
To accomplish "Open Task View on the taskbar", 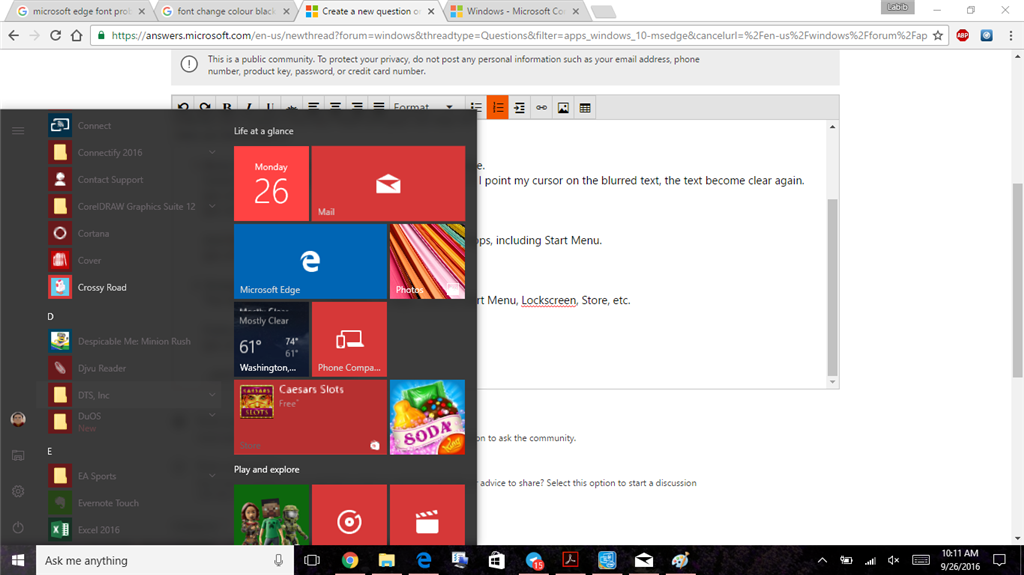I will 312,561.
